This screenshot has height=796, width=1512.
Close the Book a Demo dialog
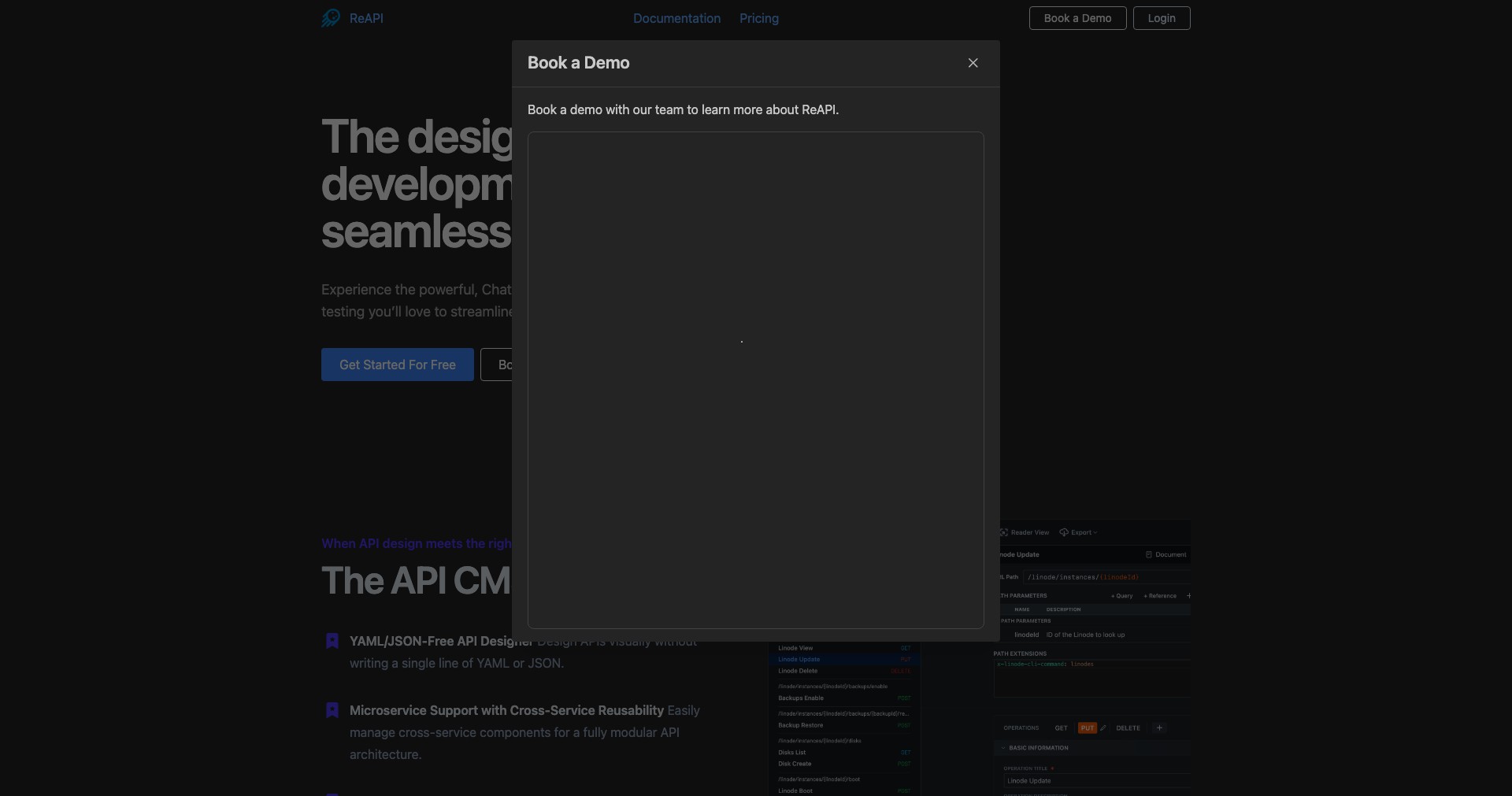point(973,63)
